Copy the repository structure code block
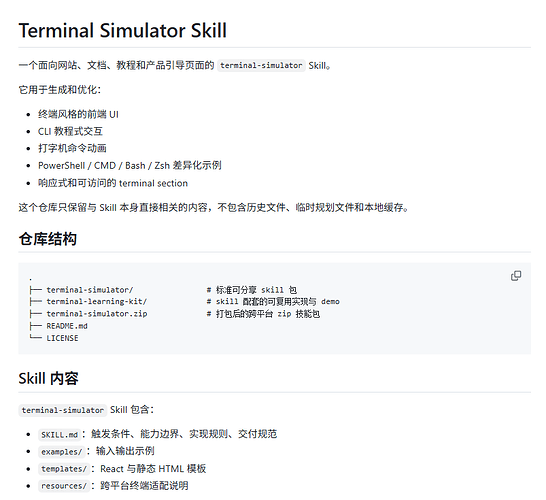This screenshot has height=500, width=546. pos(516,276)
